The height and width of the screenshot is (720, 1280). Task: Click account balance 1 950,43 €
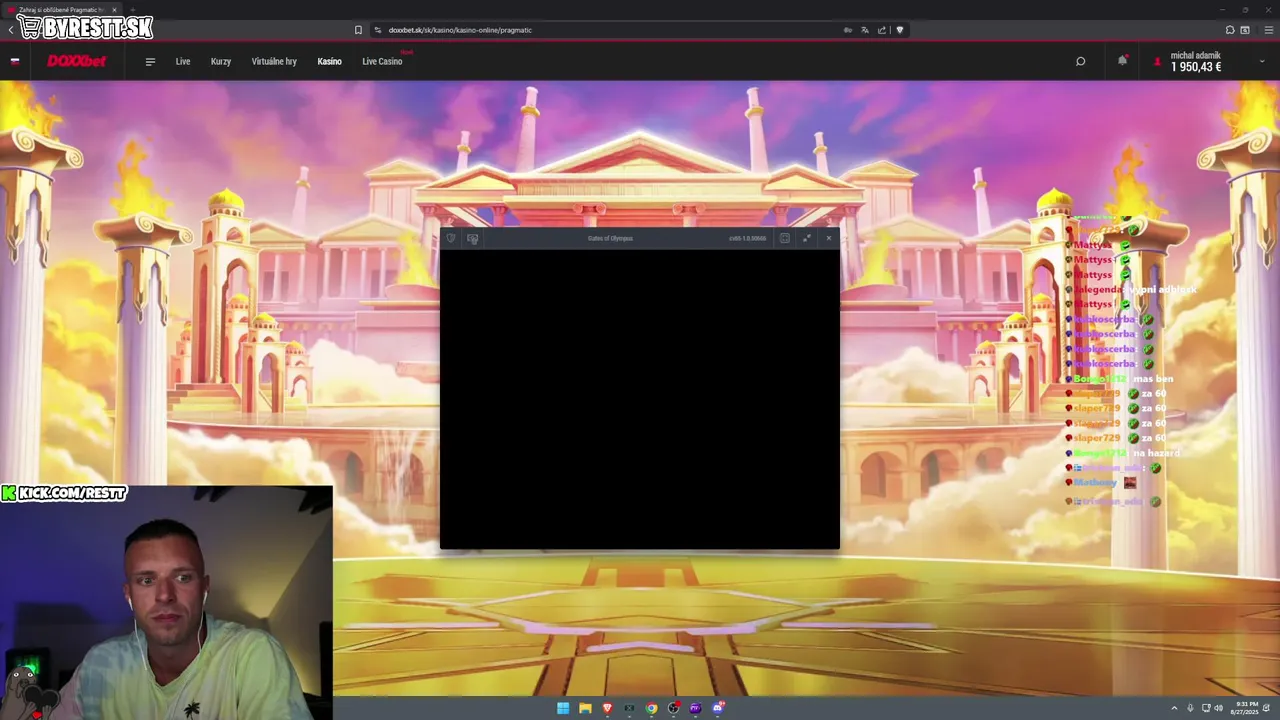point(1196,68)
